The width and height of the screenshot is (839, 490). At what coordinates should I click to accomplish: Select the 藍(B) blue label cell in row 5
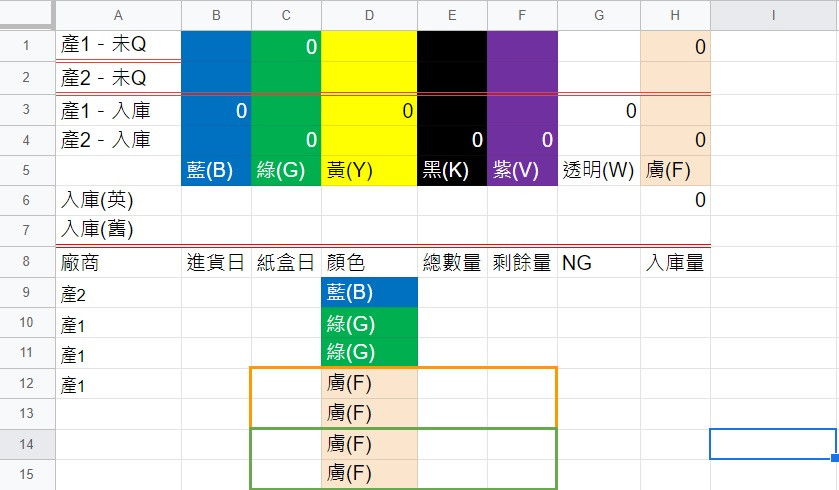coord(216,171)
